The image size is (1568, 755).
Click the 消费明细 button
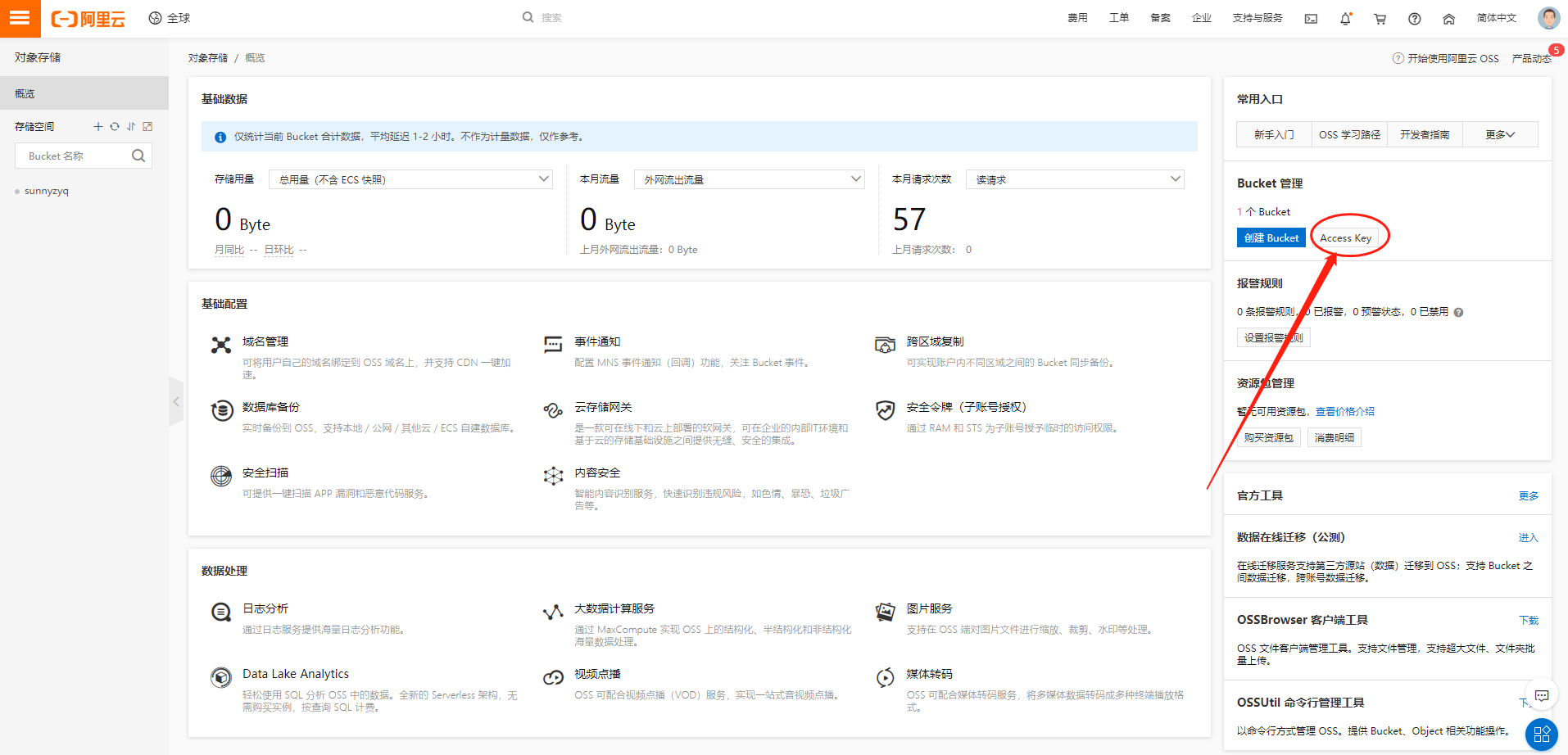point(1335,437)
